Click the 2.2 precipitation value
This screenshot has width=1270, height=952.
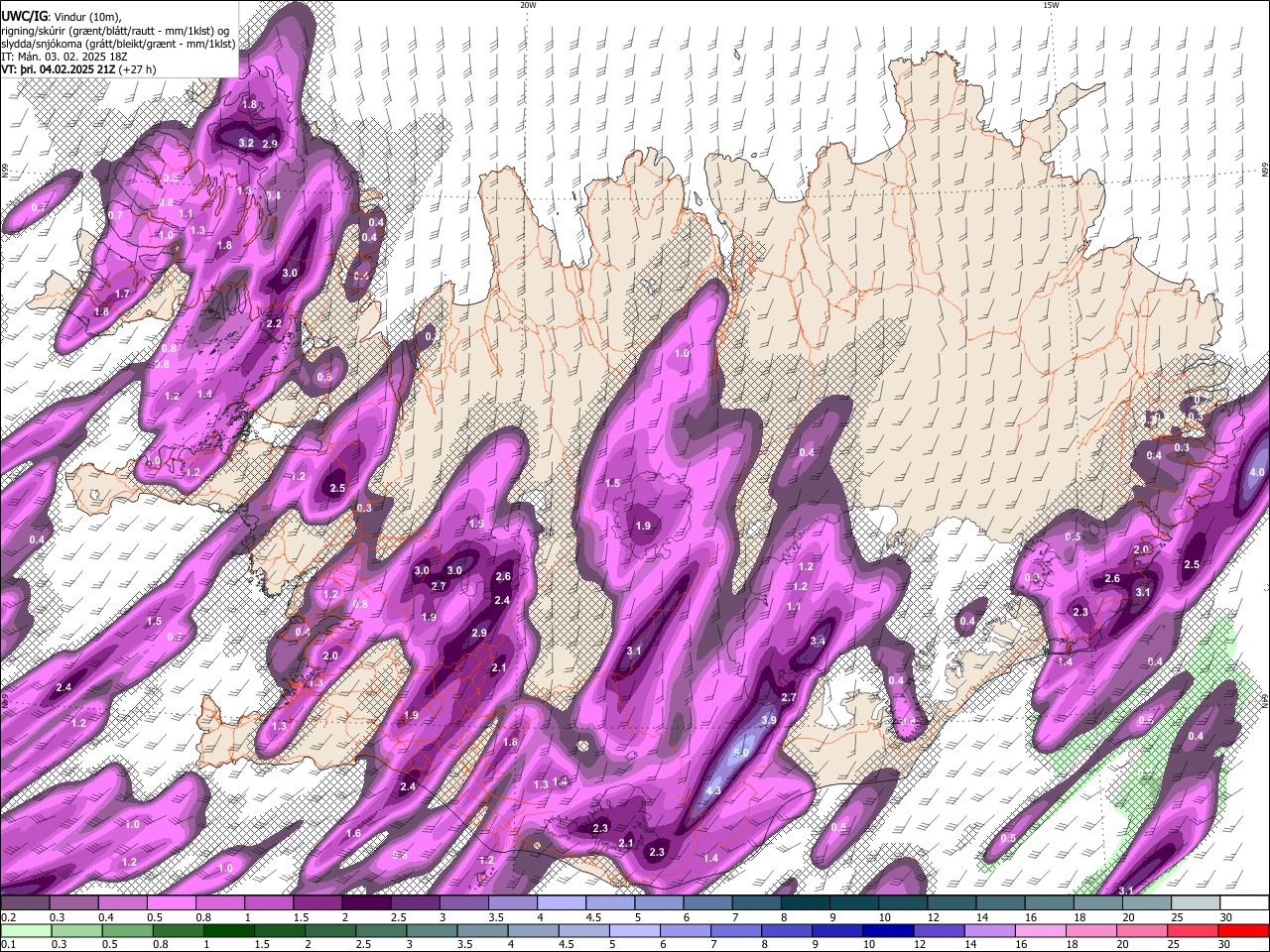275,323
